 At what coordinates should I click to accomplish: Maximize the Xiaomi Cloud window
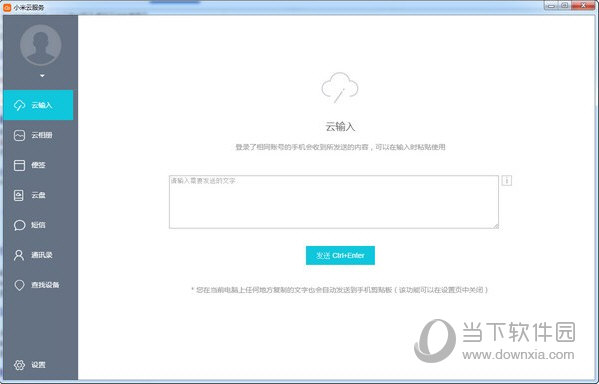[x=565, y=5]
